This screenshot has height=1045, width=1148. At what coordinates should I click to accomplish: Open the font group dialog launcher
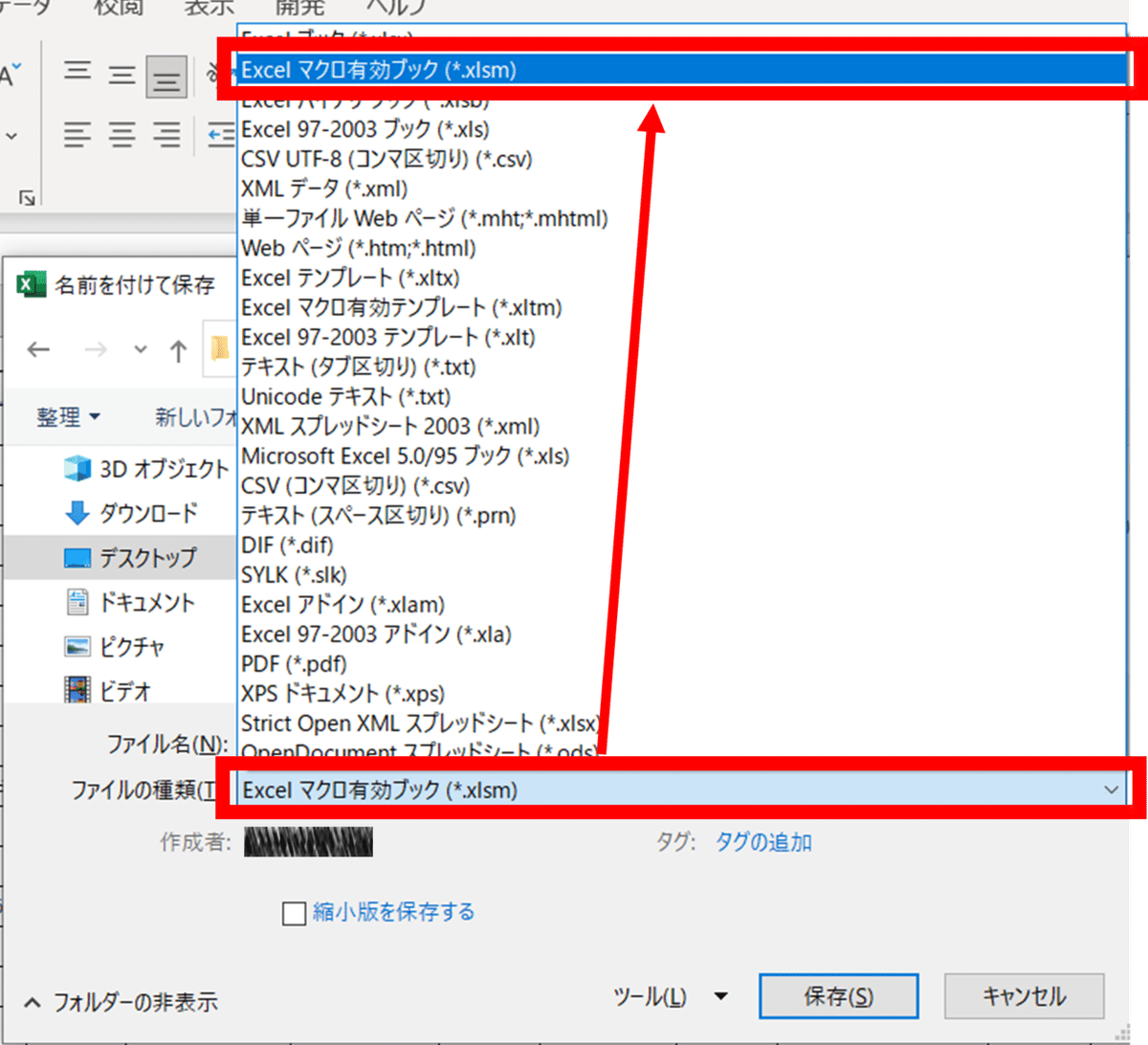tap(27, 198)
